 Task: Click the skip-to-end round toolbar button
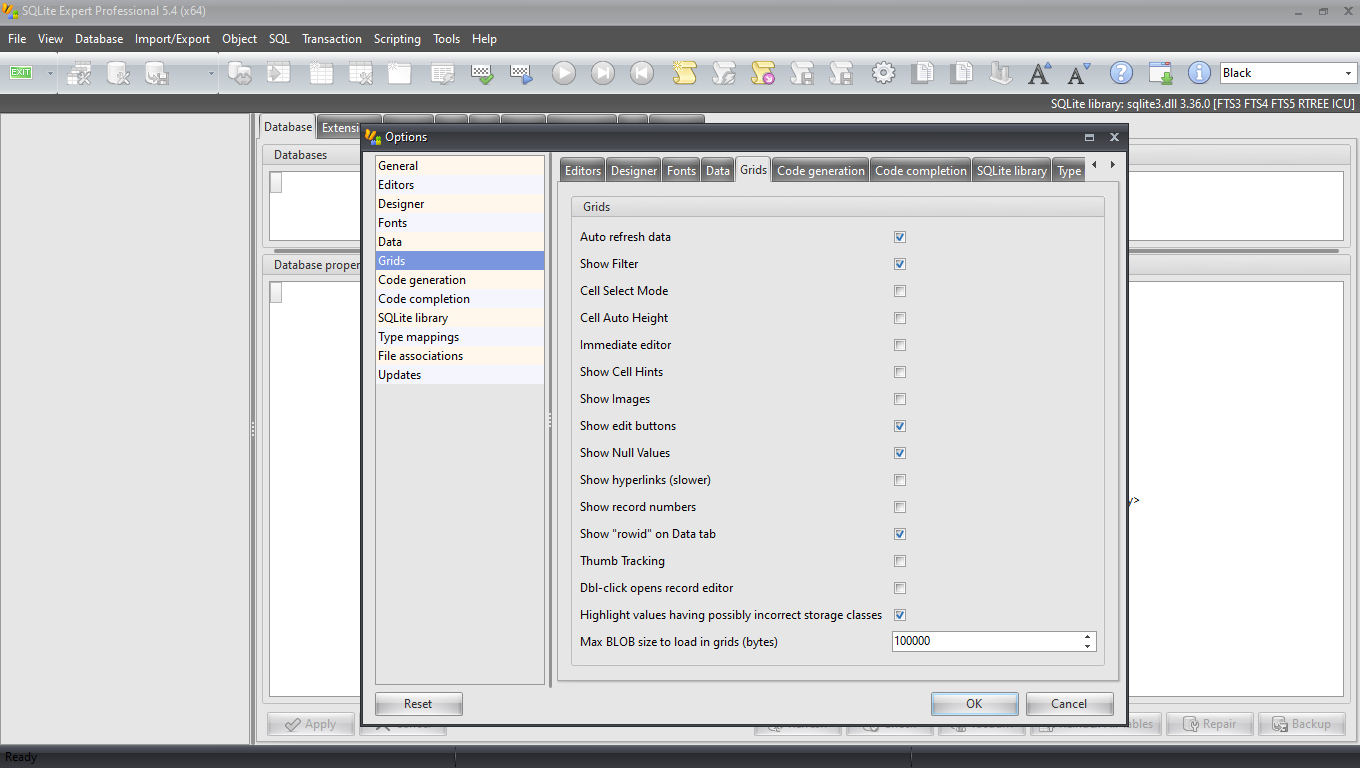tap(603, 73)
